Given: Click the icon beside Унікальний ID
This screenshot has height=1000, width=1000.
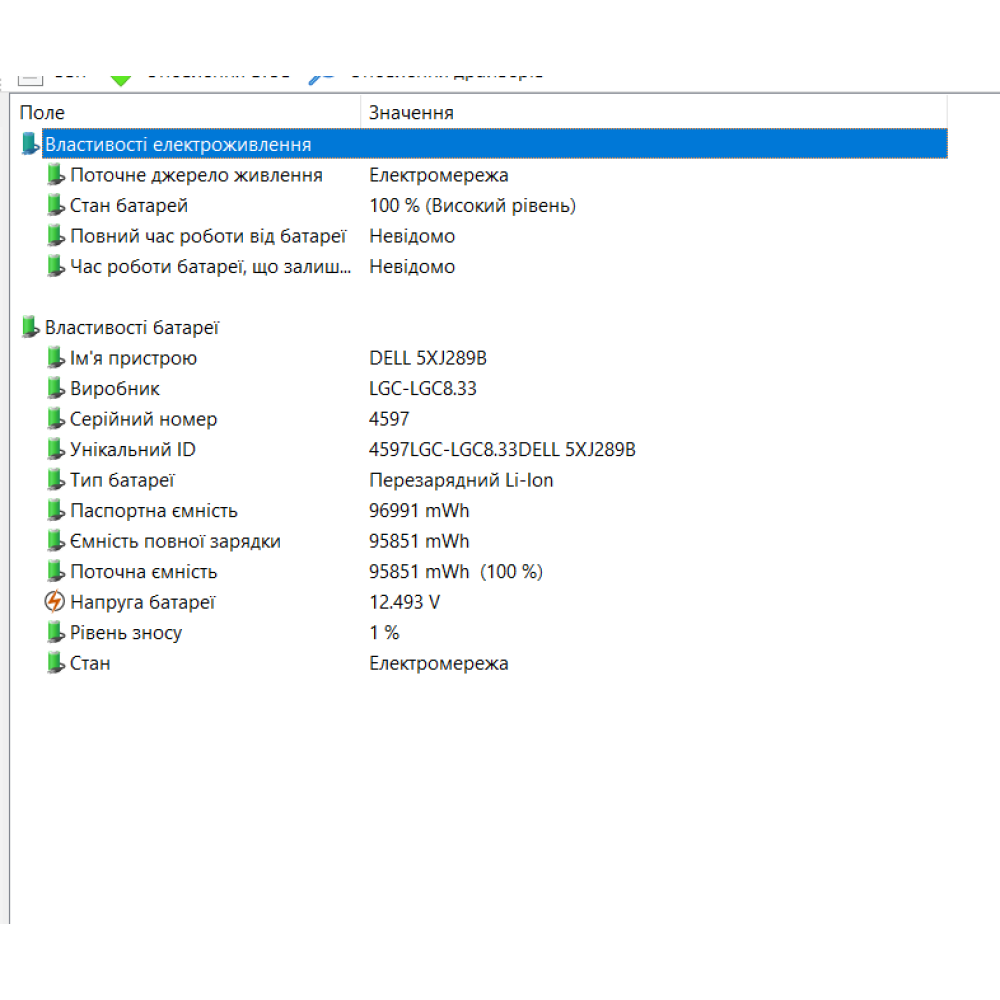Looking at the screenshot, I should (x=55, y=449).
